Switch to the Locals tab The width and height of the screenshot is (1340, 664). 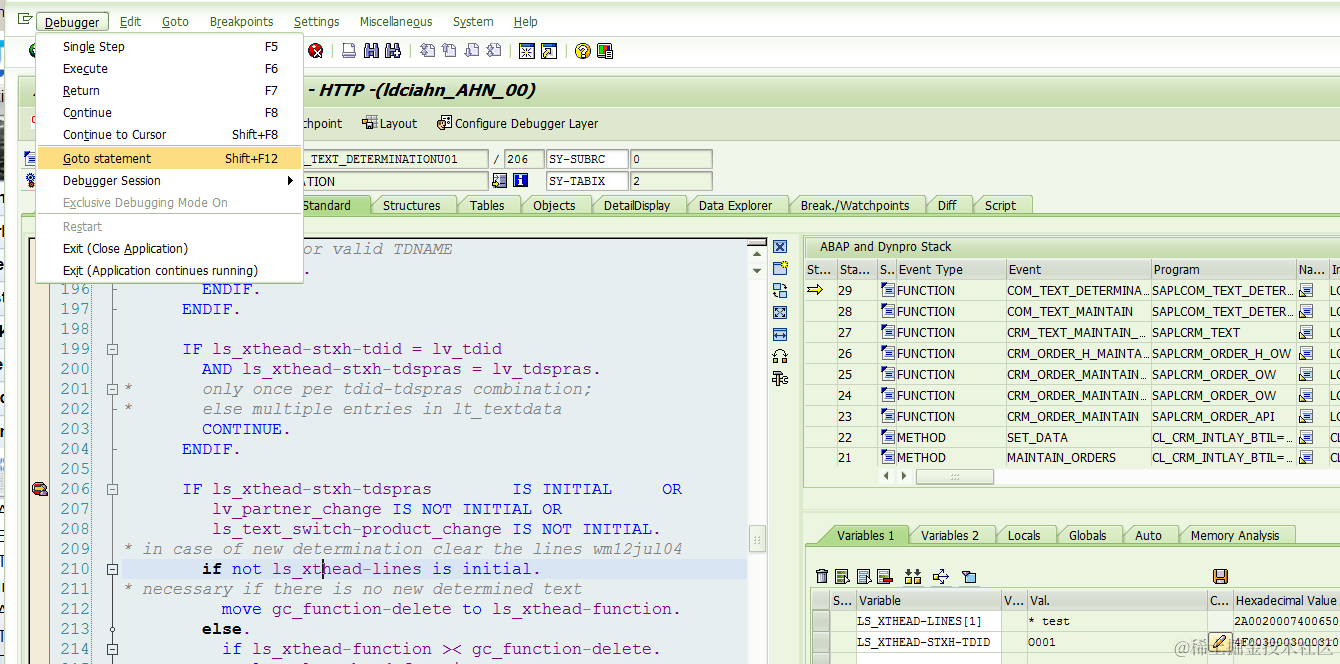coord(1024,535)
